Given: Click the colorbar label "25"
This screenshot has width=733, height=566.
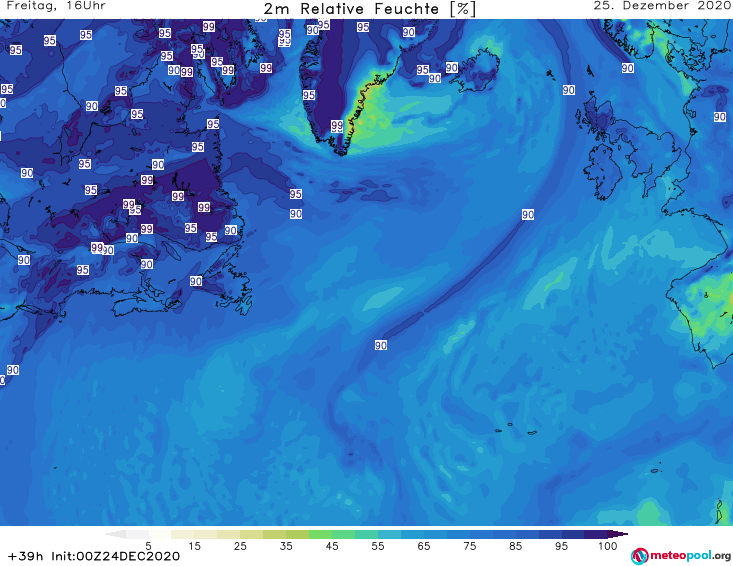Looking at the screenshot, I should click(240, 546).
